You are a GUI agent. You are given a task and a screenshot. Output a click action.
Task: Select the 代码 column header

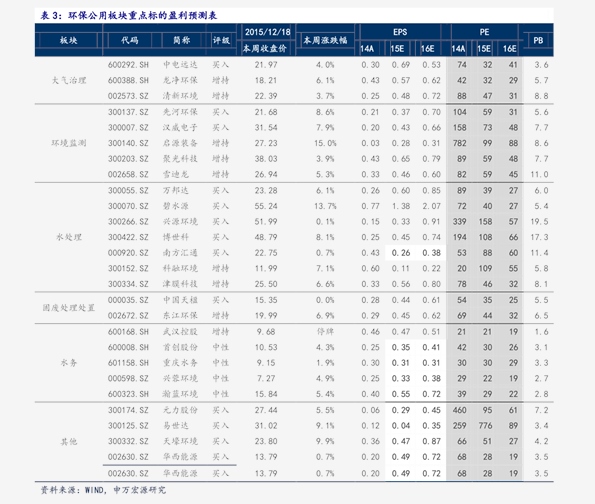coord(130,40)
